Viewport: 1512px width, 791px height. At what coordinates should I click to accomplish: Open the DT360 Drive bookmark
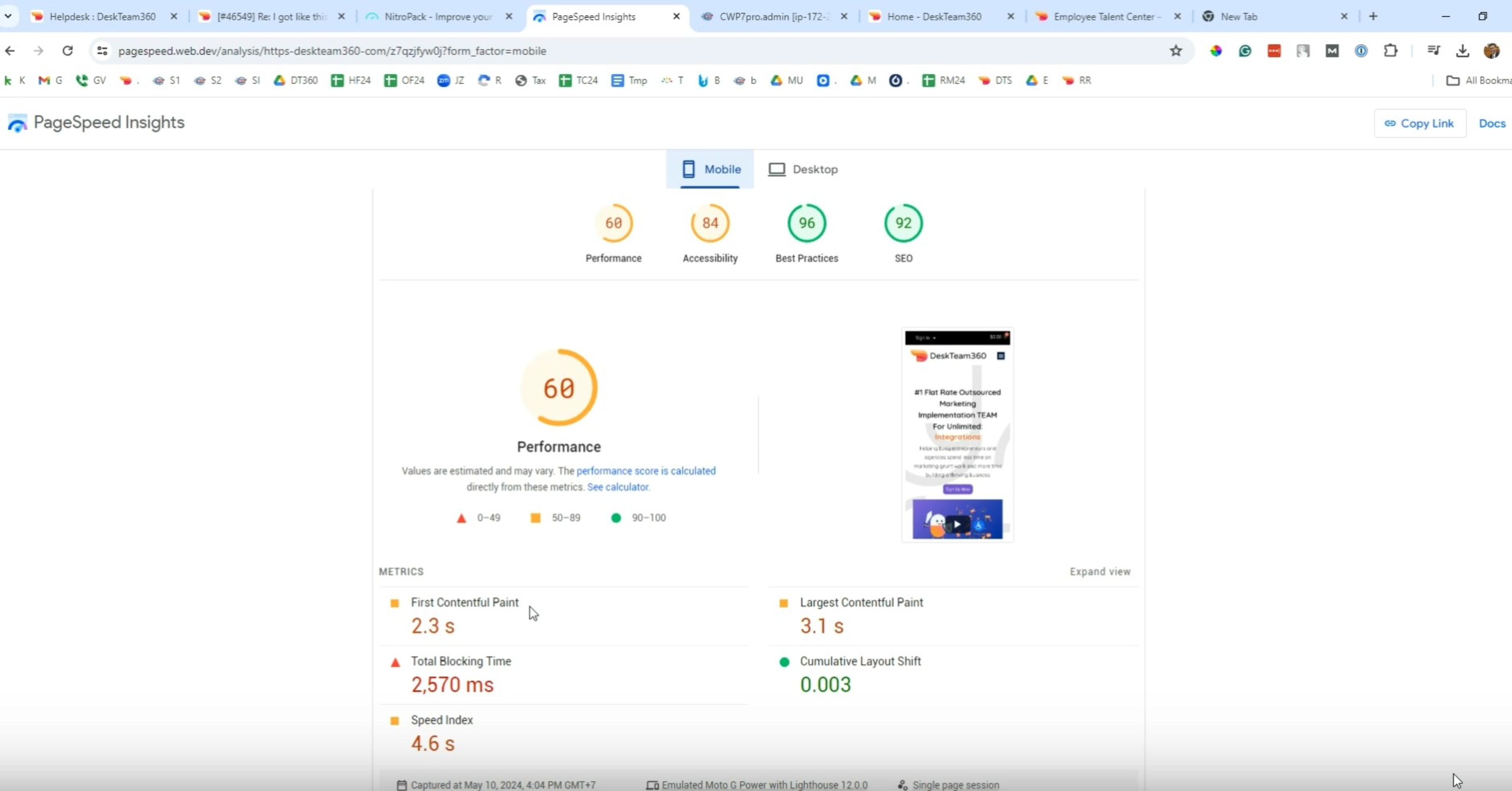(x=296, y=80)
